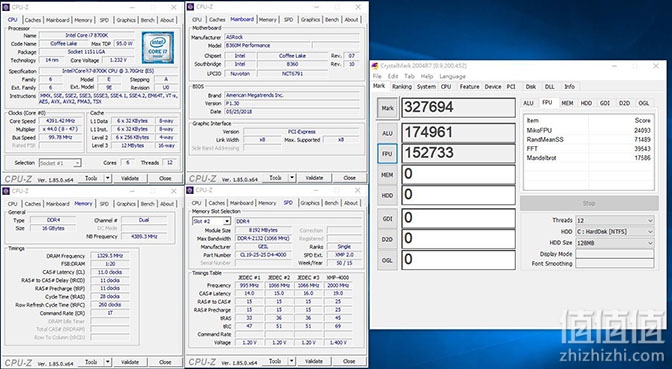
Task: Click Validate in the SPD tab window
Action: click(314, 361)
